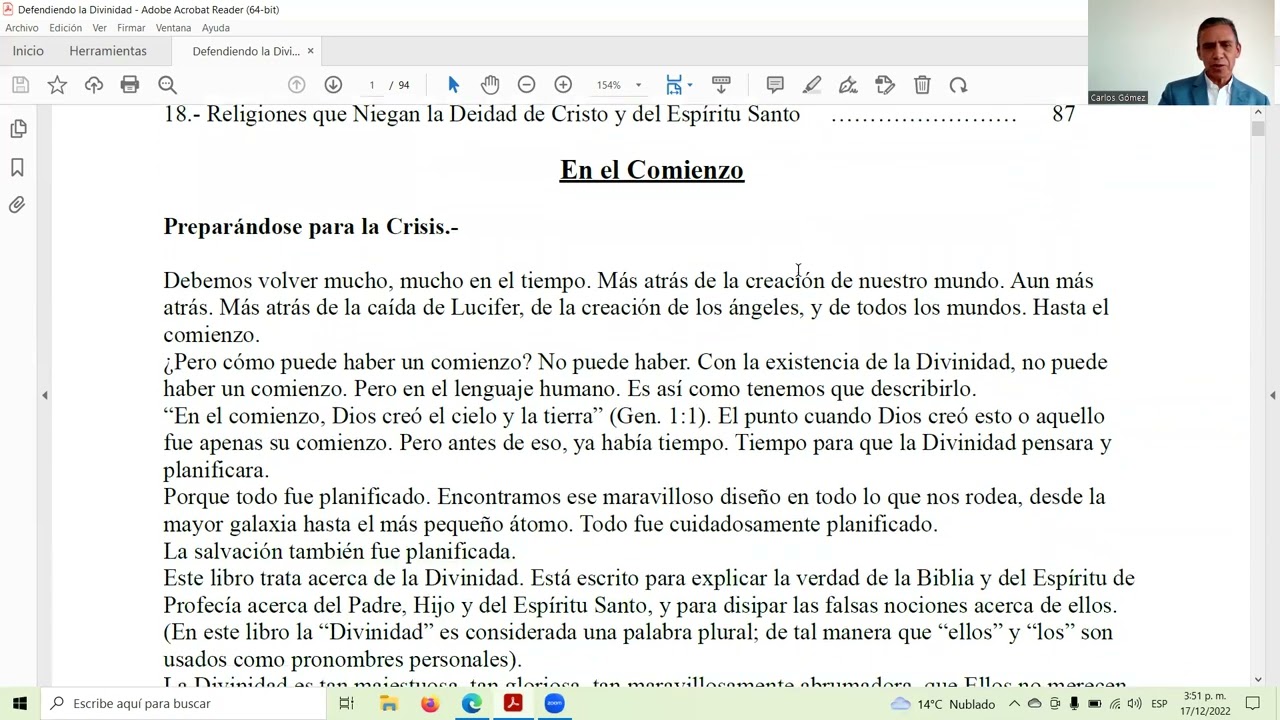This screenshot has width=1280, height=720.
Task: Click the microphone tray icon
Action: click(x=1074, y=703)
